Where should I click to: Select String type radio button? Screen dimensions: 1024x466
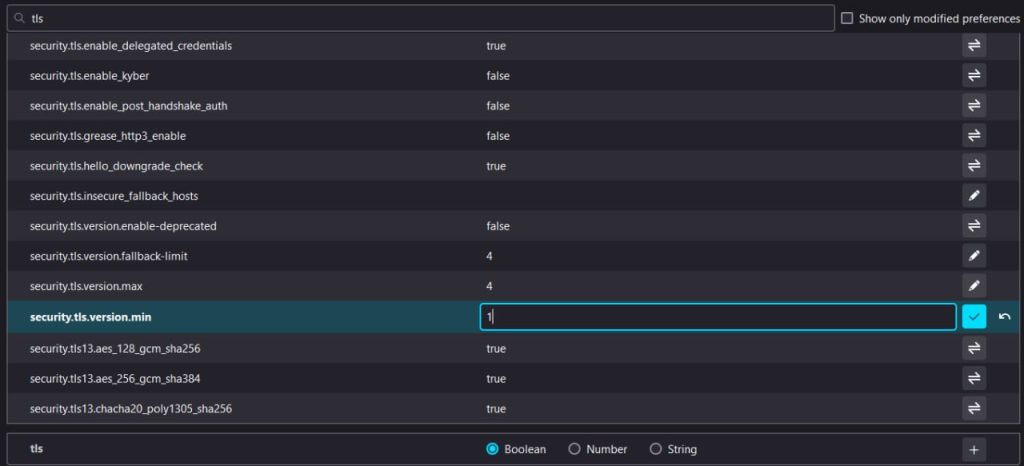coord(656,449)
